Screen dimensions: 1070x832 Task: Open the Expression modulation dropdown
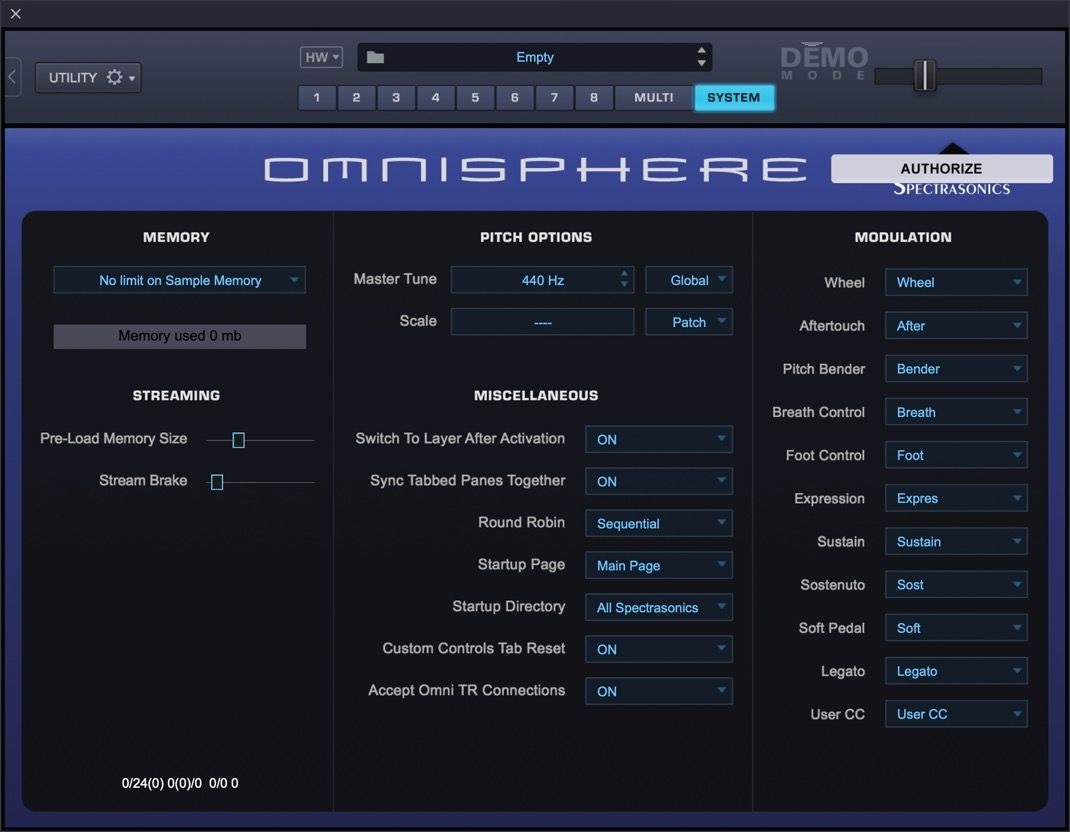pyautogui.click(x=956, y=498)
